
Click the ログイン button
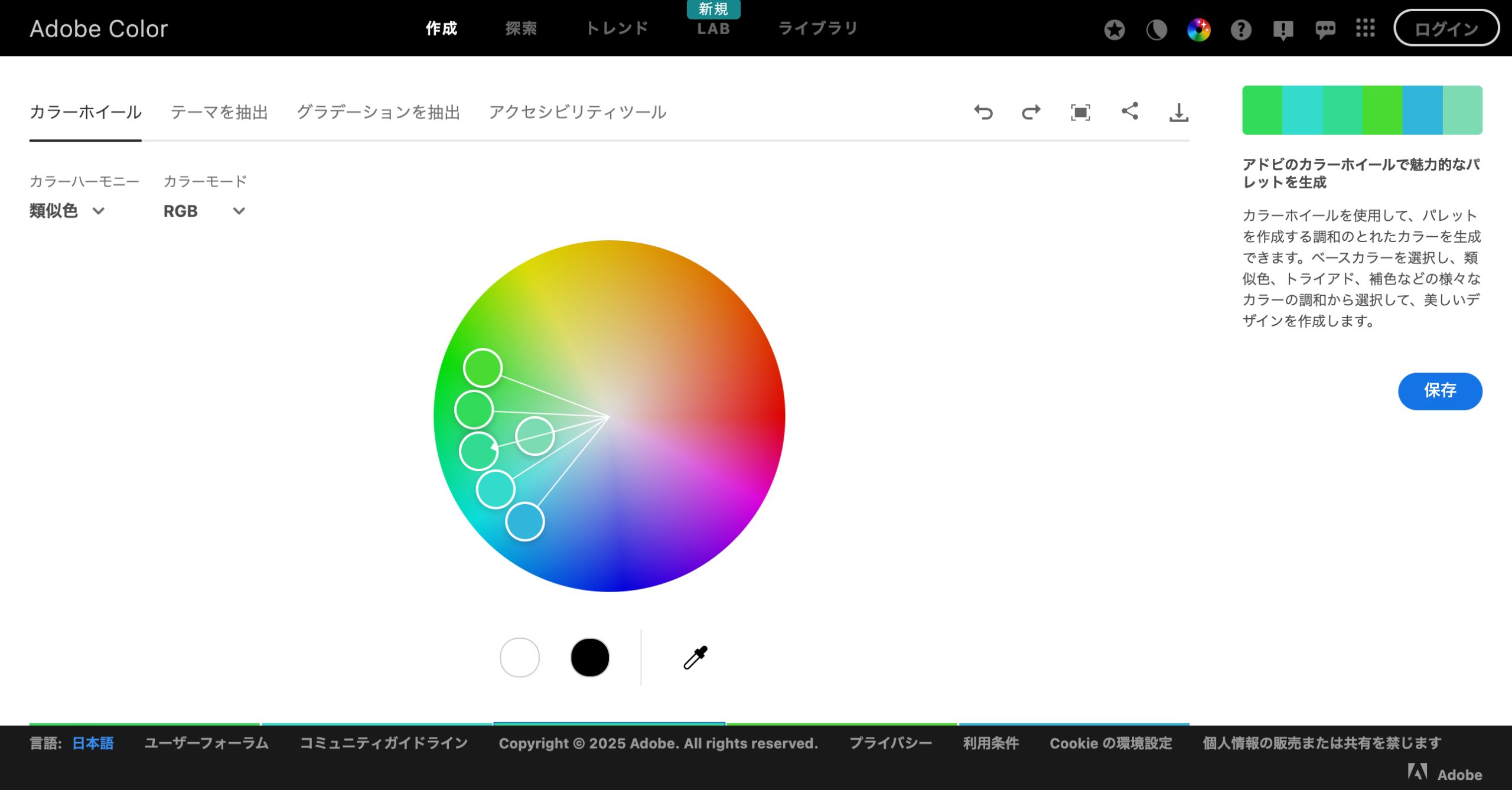1446,28
